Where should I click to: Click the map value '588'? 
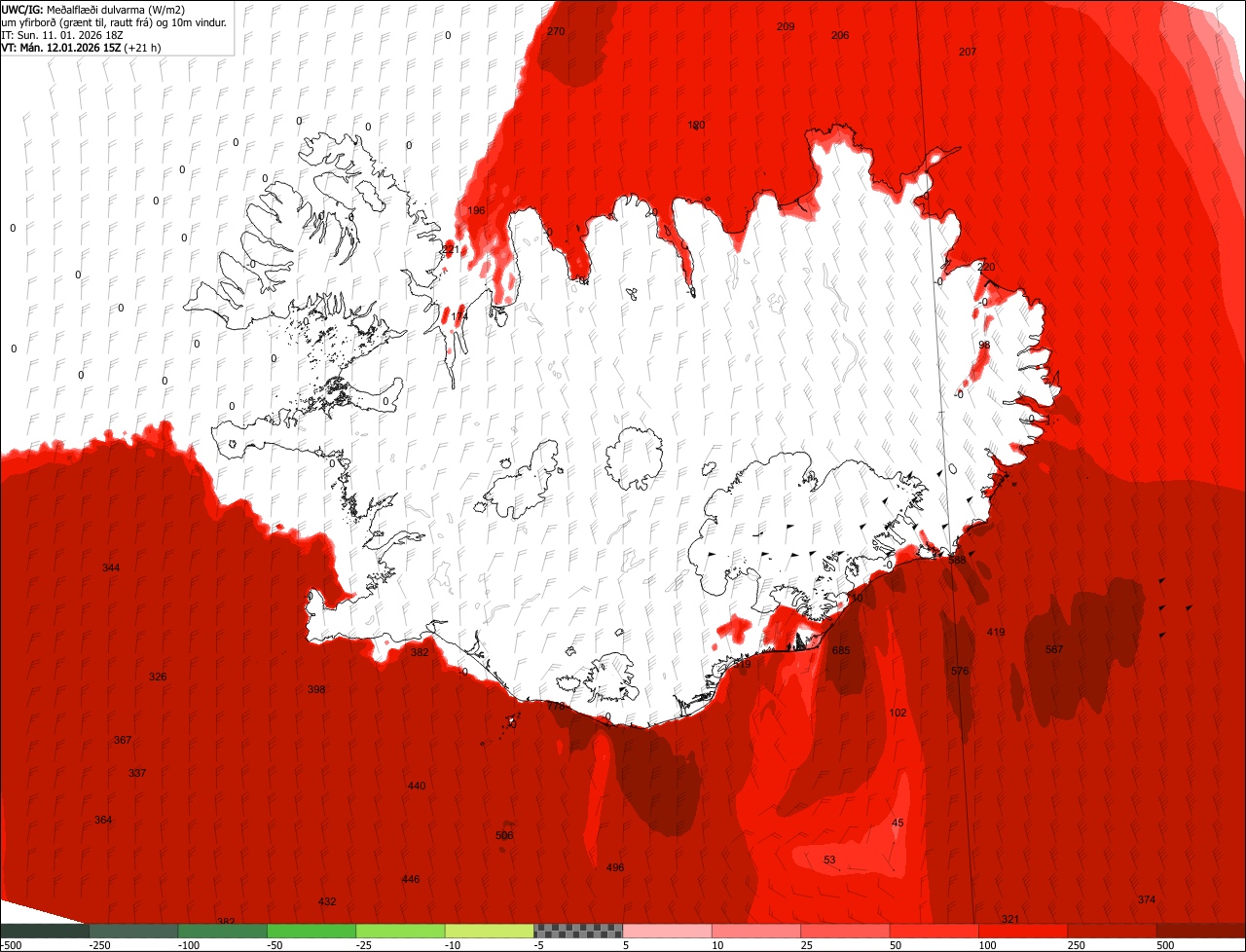957,560
